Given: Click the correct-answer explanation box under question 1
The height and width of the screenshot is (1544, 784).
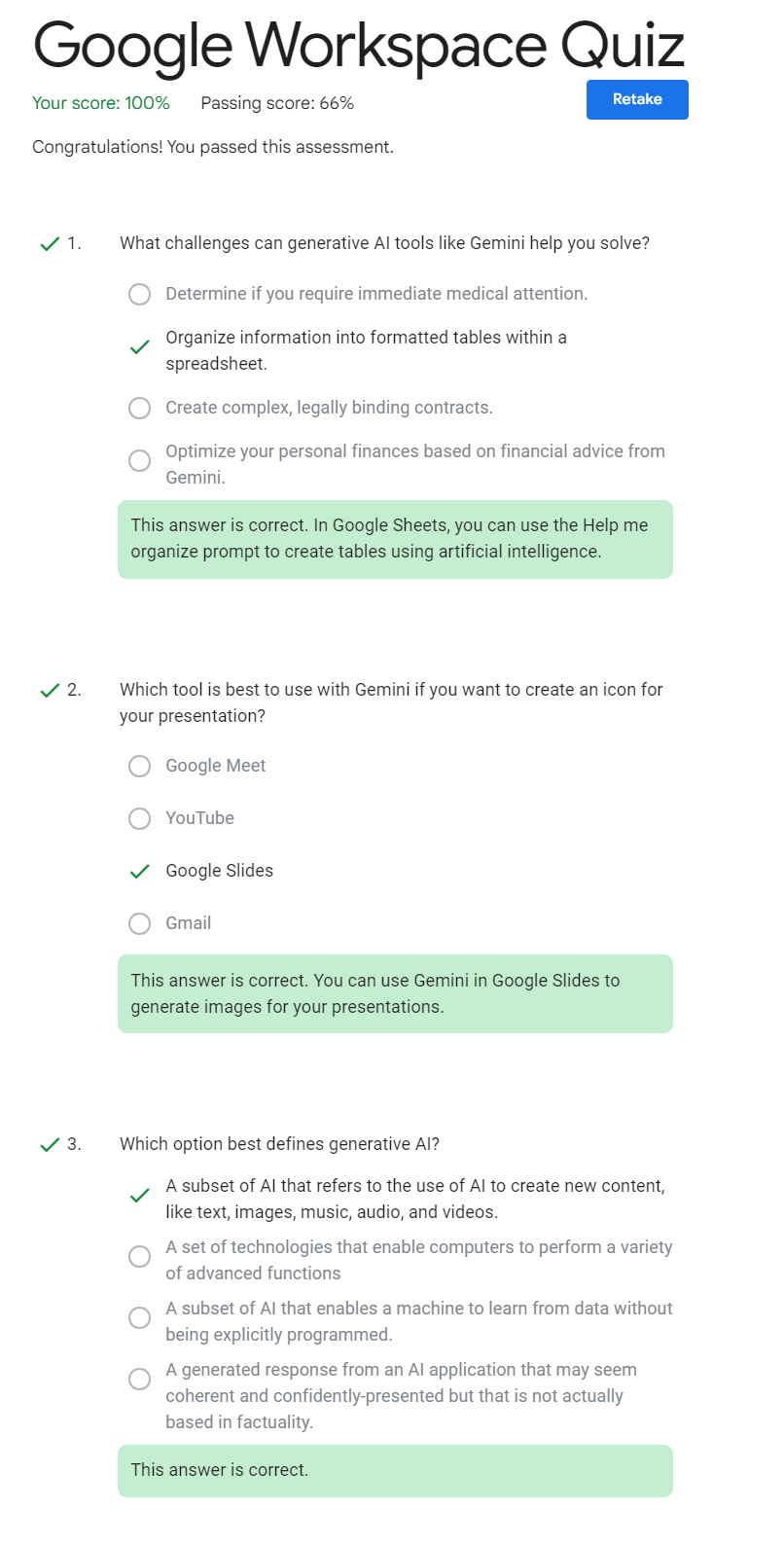Looking at the screenshot, I should point(395,539).
